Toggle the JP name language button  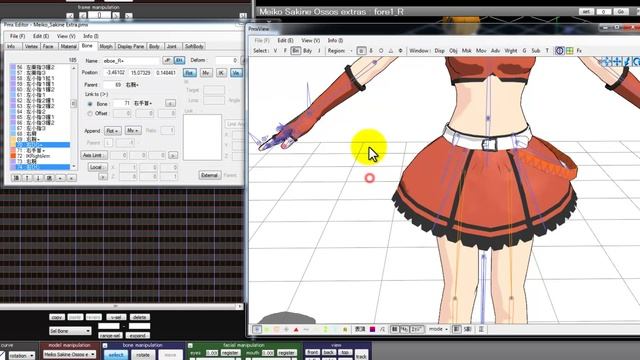tap(167, 60)
